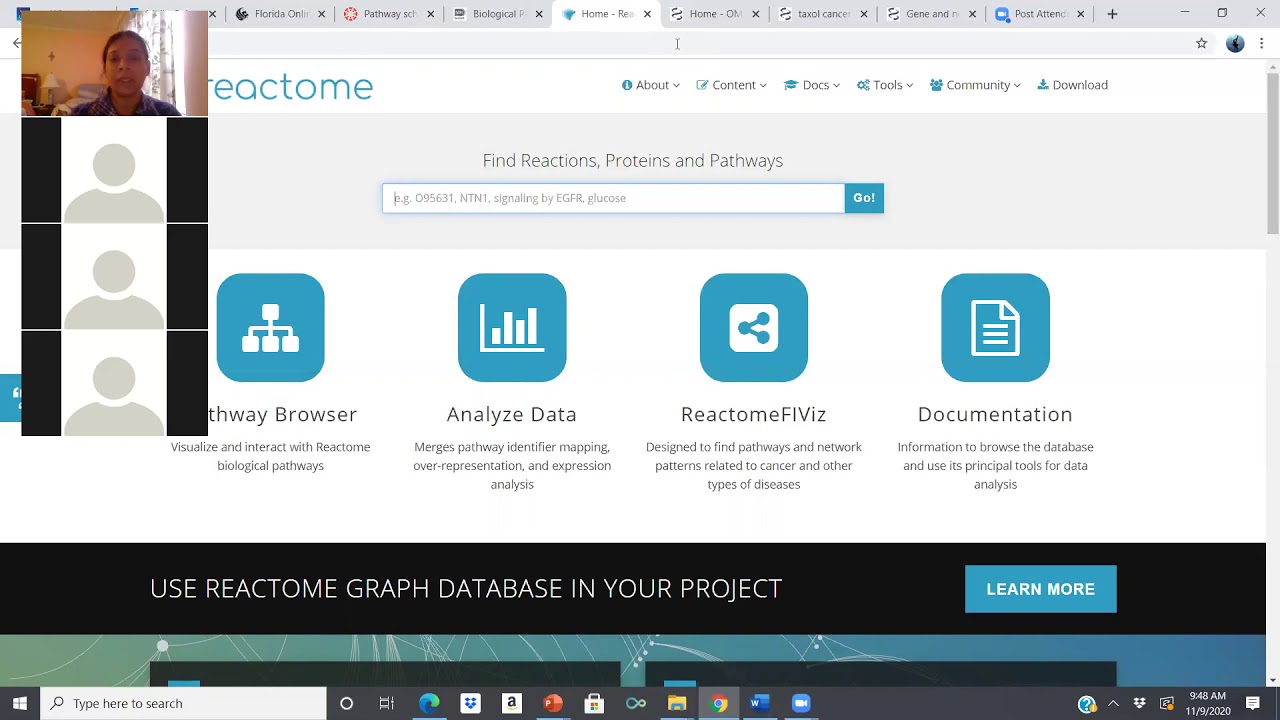Open the Chrome profile avatar

pyautogui.click(x=1235, y=43)
